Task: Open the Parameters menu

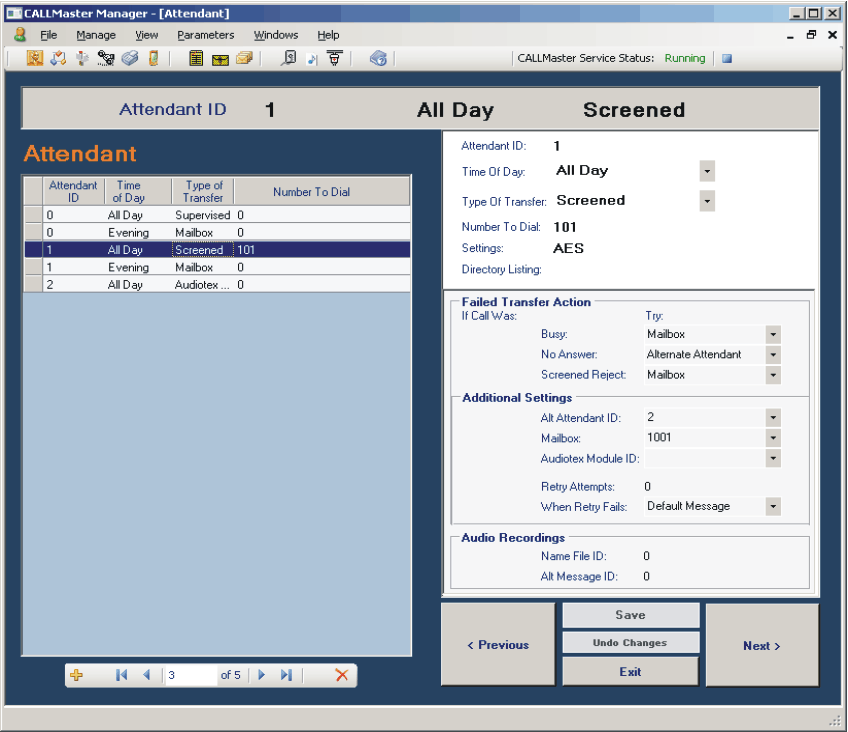Action: [206, 35]
